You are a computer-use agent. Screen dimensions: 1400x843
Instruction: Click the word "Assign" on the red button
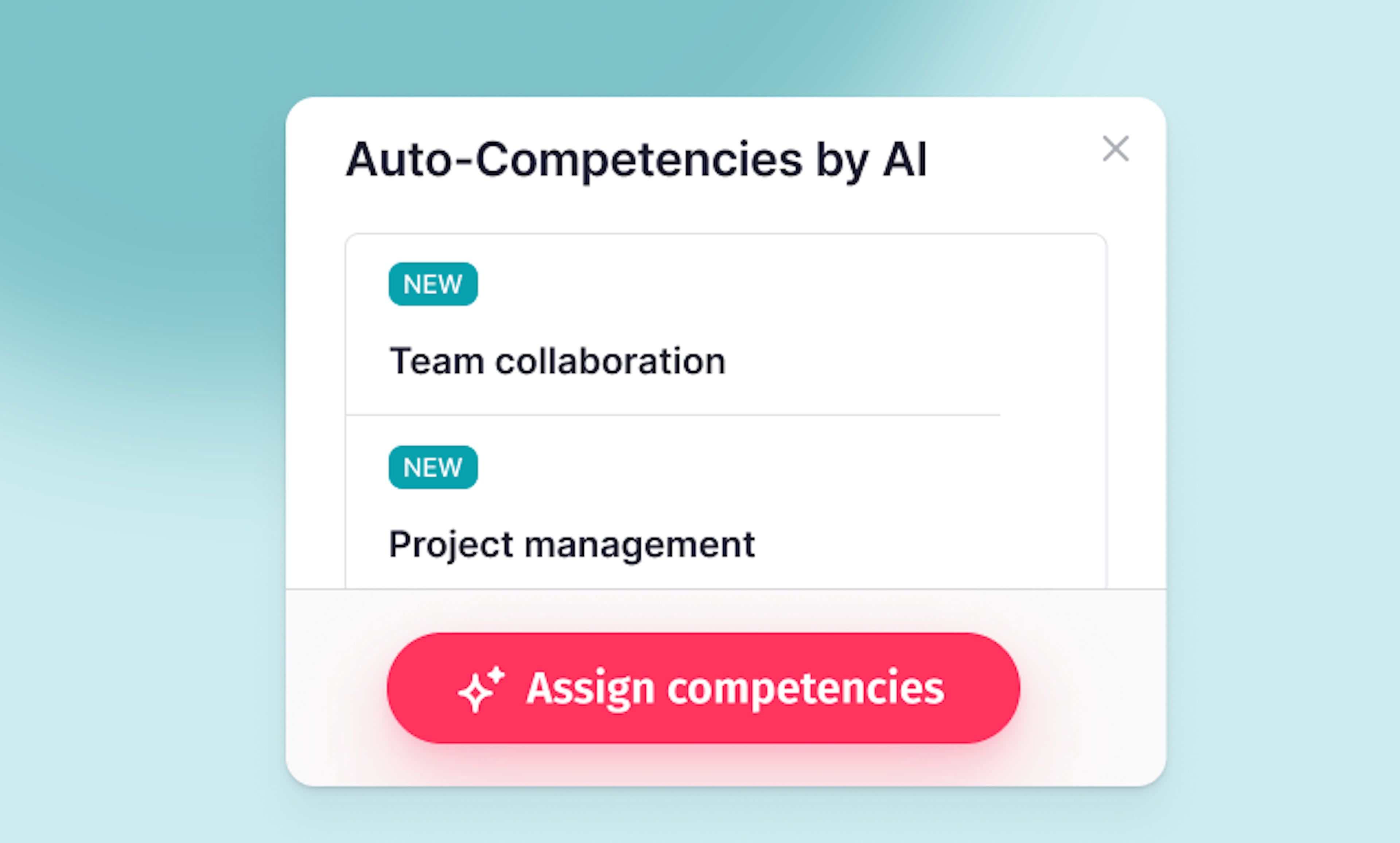tap(590, 688)
